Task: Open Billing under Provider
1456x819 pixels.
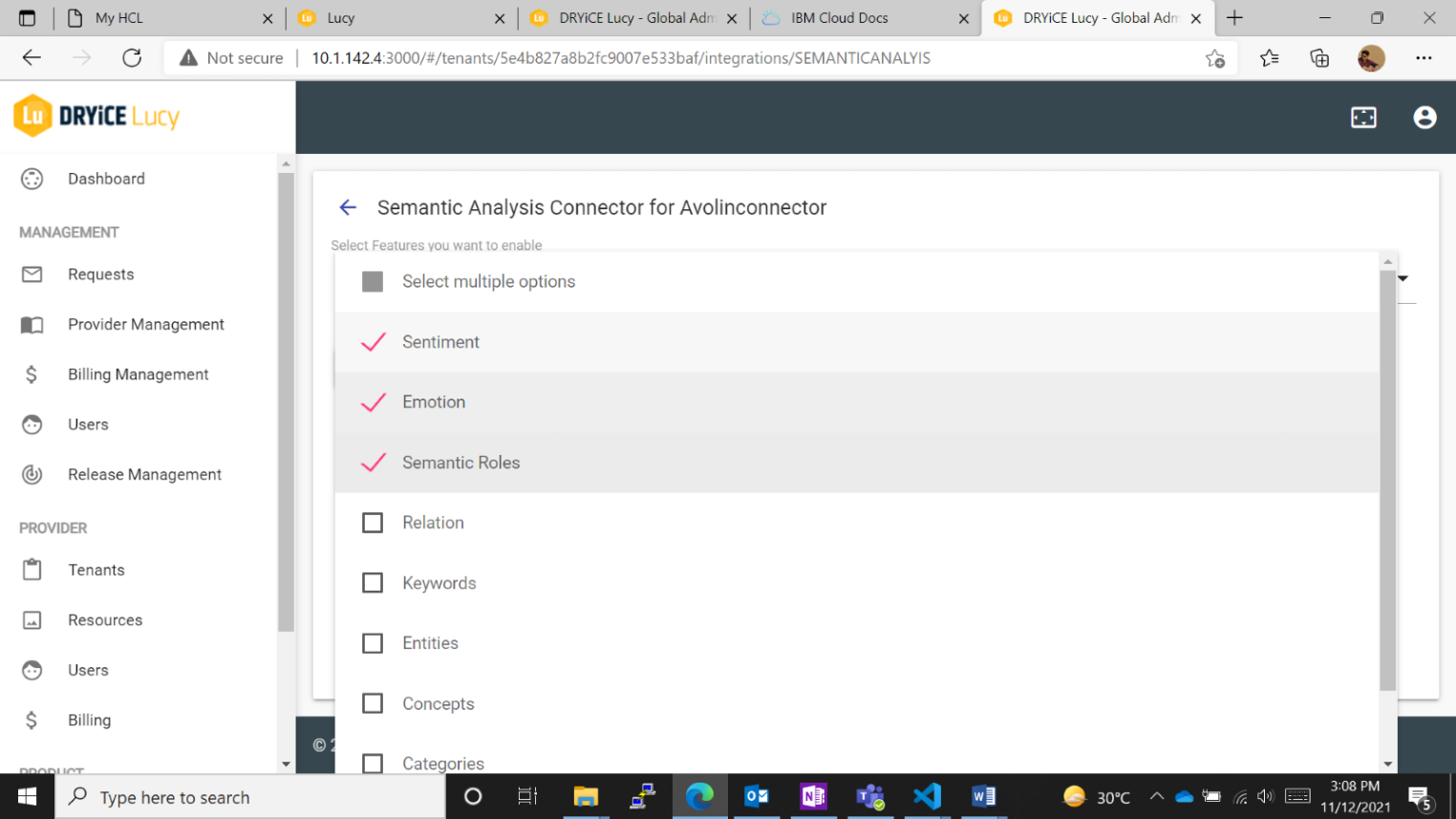Action: pyautogui.click(x=89, y=720)
